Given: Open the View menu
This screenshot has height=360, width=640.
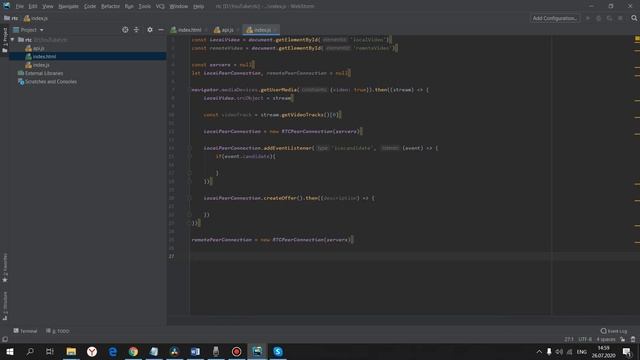Looking at the screenshot, I should coord(48,7).
